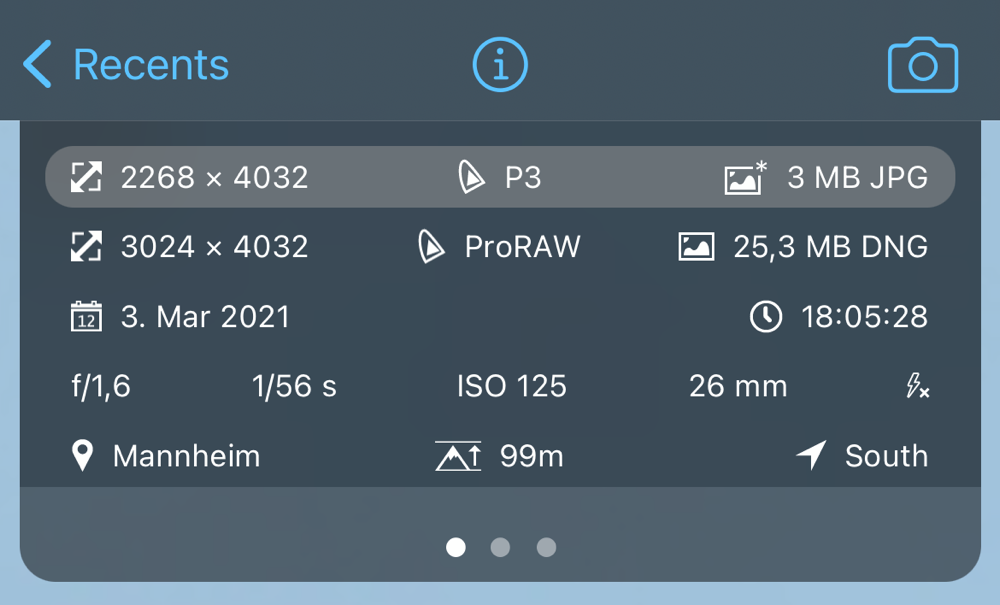Image resolution: width=1000 pixels, height=605 pixels.
Task: Click the 26 mm focal length label
Action: (737, 386)
